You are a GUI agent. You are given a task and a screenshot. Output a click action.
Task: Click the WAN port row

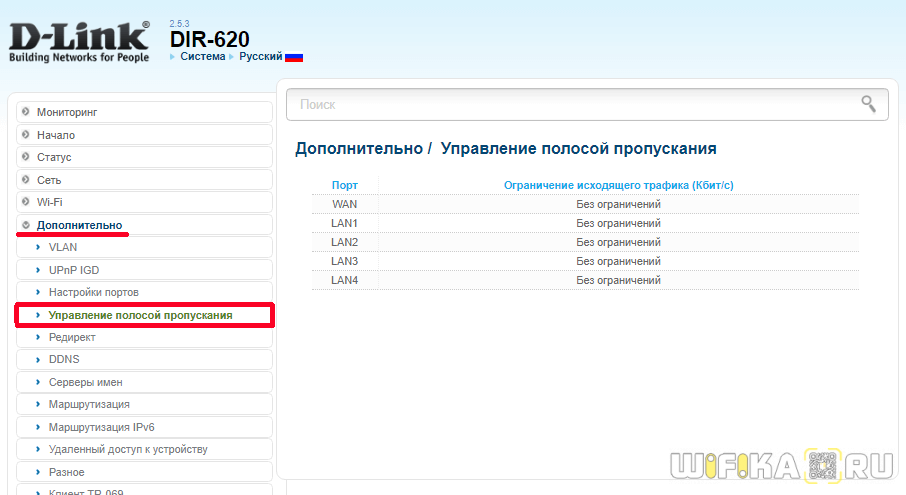point(585,204)
